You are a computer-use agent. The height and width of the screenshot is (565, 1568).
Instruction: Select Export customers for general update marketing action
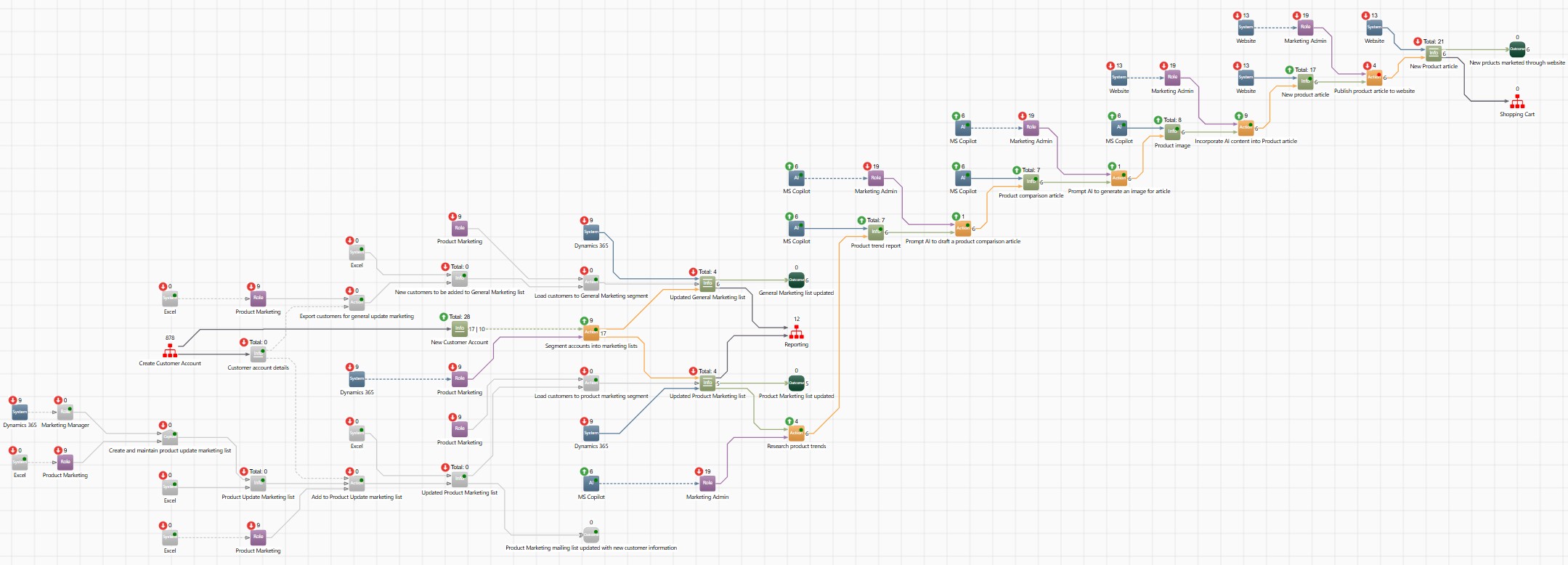click(x=357, y=303)
